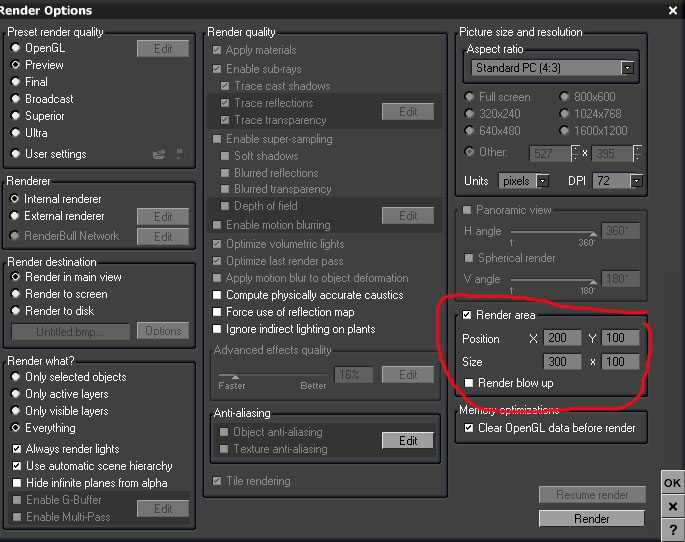Screen dimensions: 685x542
Task: Click Edit button next to Depth of field
Action: tap(408, 215)
